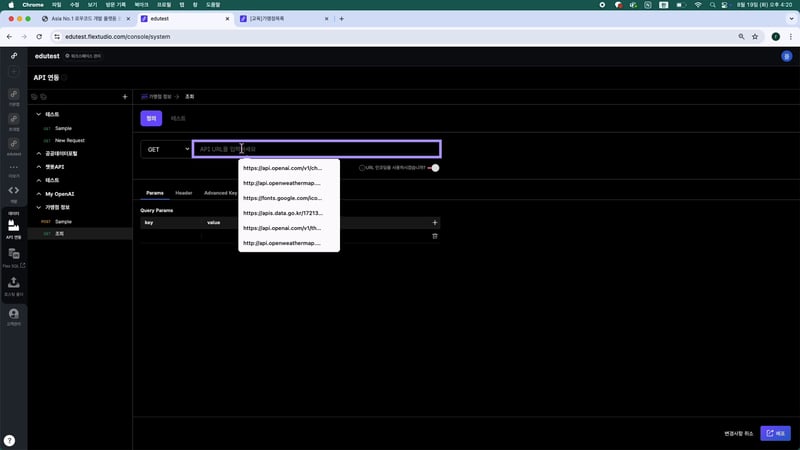The image size is (800, 450).
Task: Open the GET method dropdown
Action: [166, 149]
